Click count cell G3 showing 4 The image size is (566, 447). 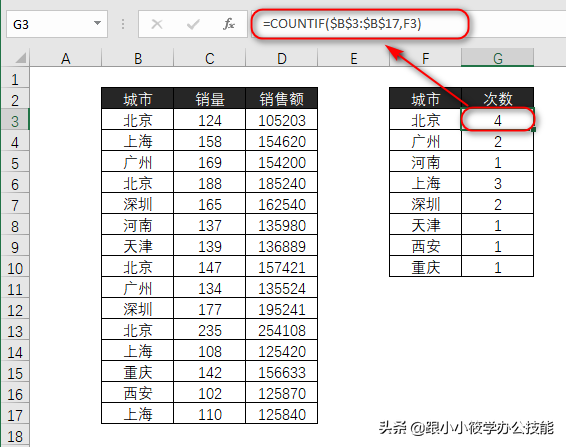click(497, 120)
